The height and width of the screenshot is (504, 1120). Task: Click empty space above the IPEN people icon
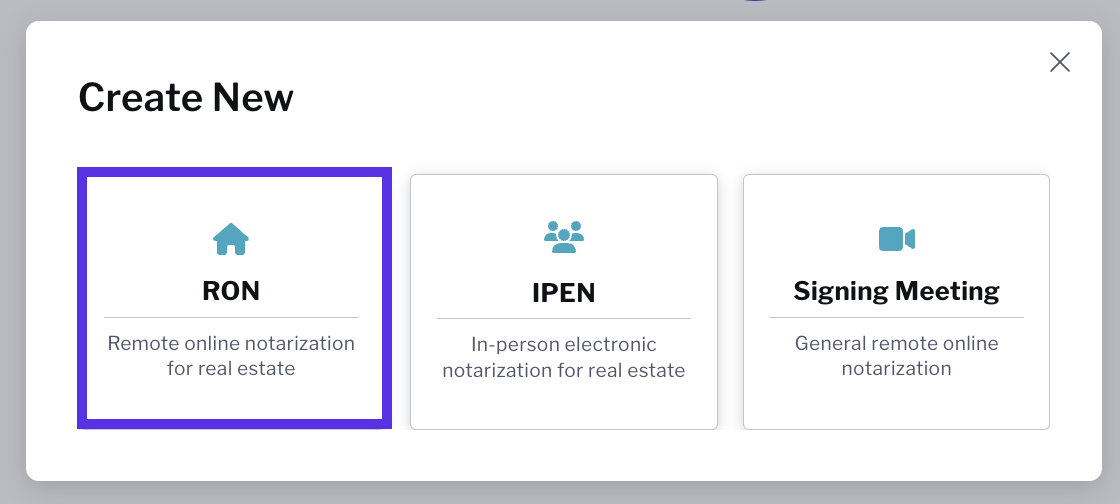pos(564,197)
